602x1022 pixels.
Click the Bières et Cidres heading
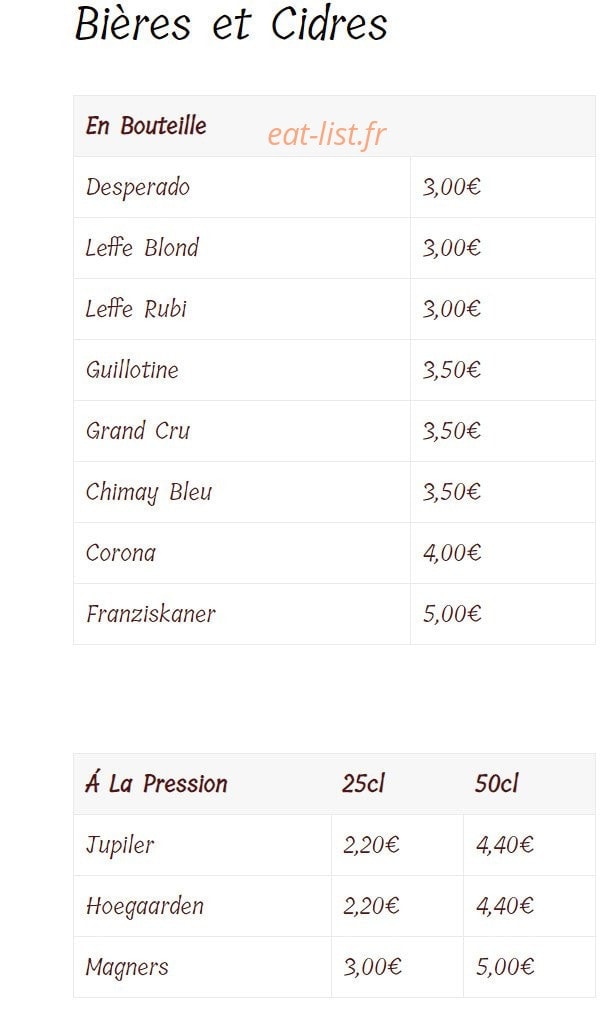(231, 24)
